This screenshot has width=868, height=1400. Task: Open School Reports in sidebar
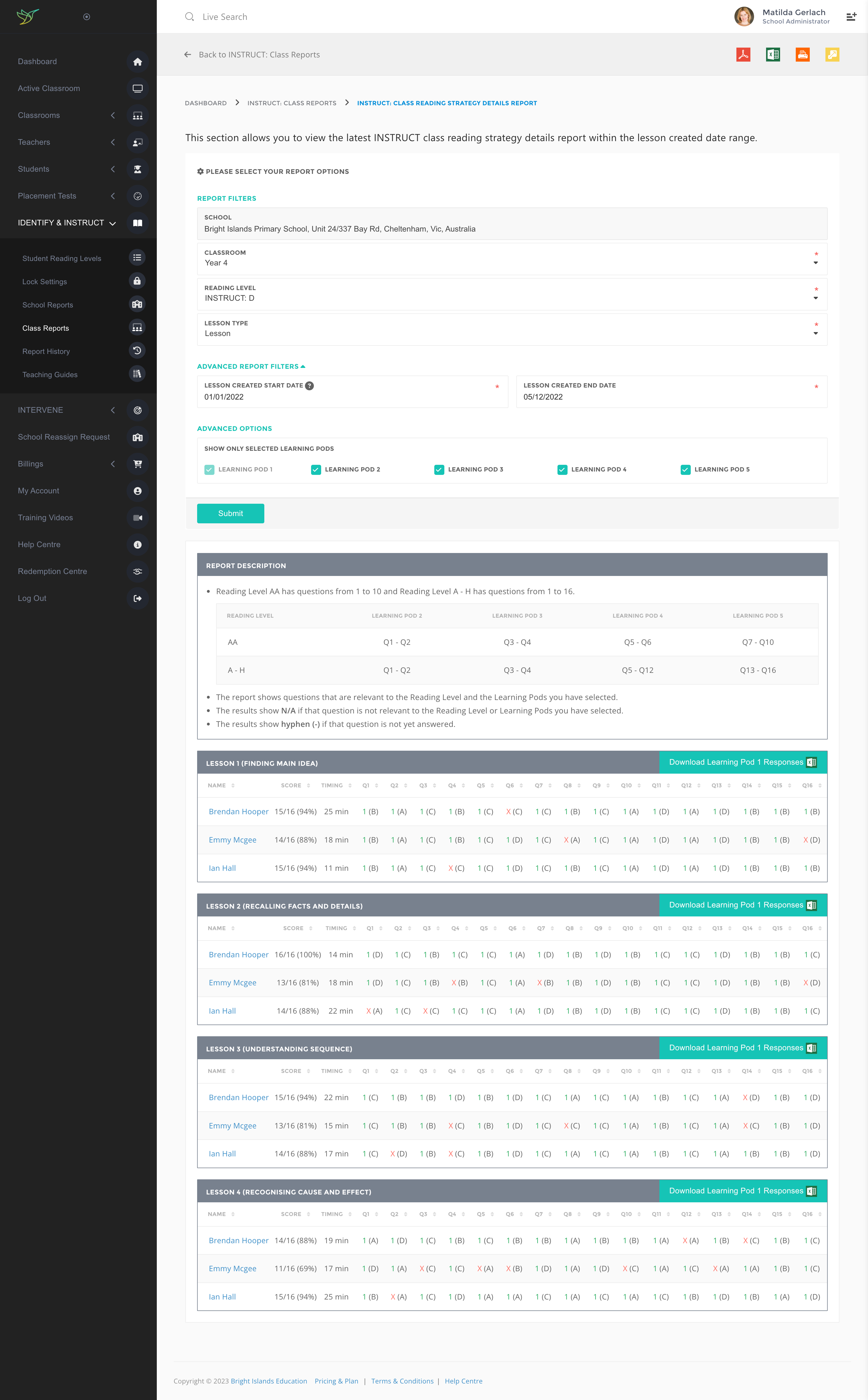point(48,305)
